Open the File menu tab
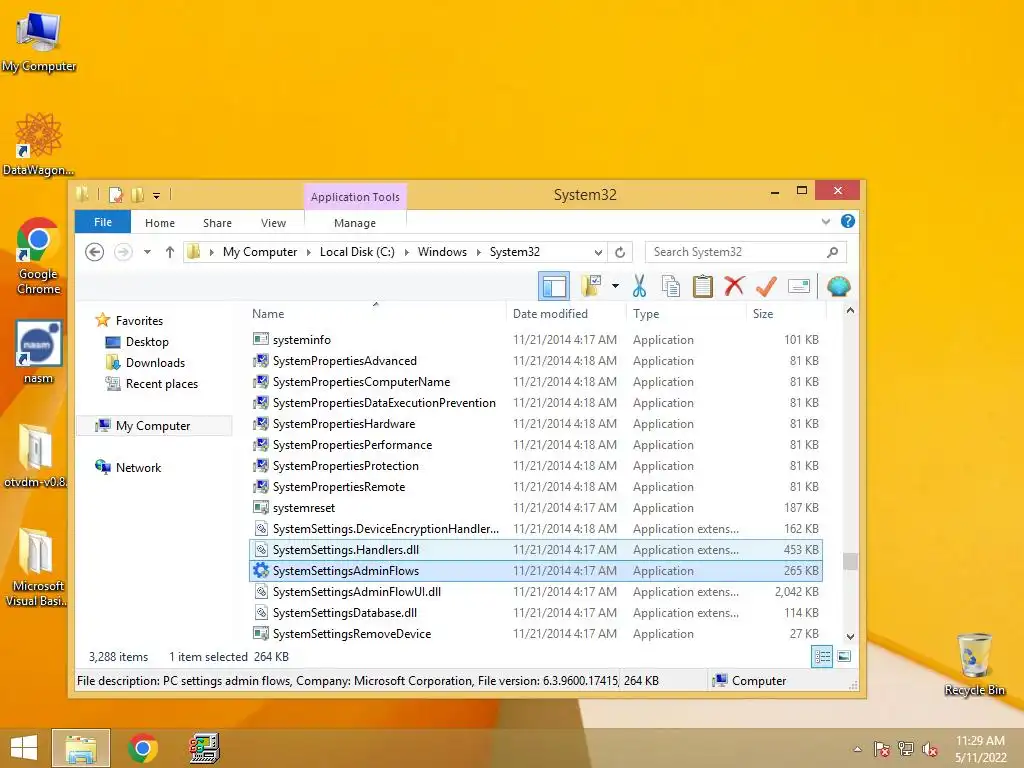 [103, 222]
